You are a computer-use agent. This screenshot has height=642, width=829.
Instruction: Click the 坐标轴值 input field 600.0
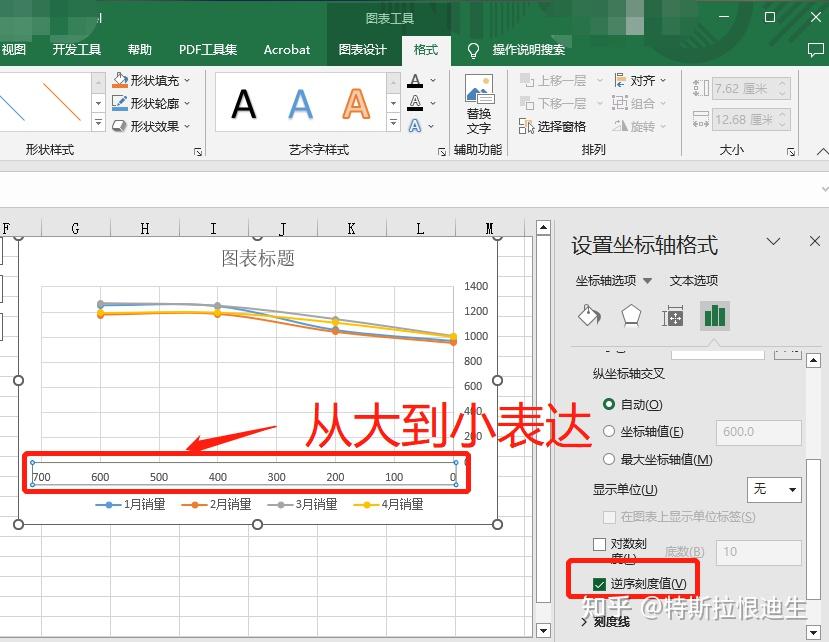(x=759, y=432)
